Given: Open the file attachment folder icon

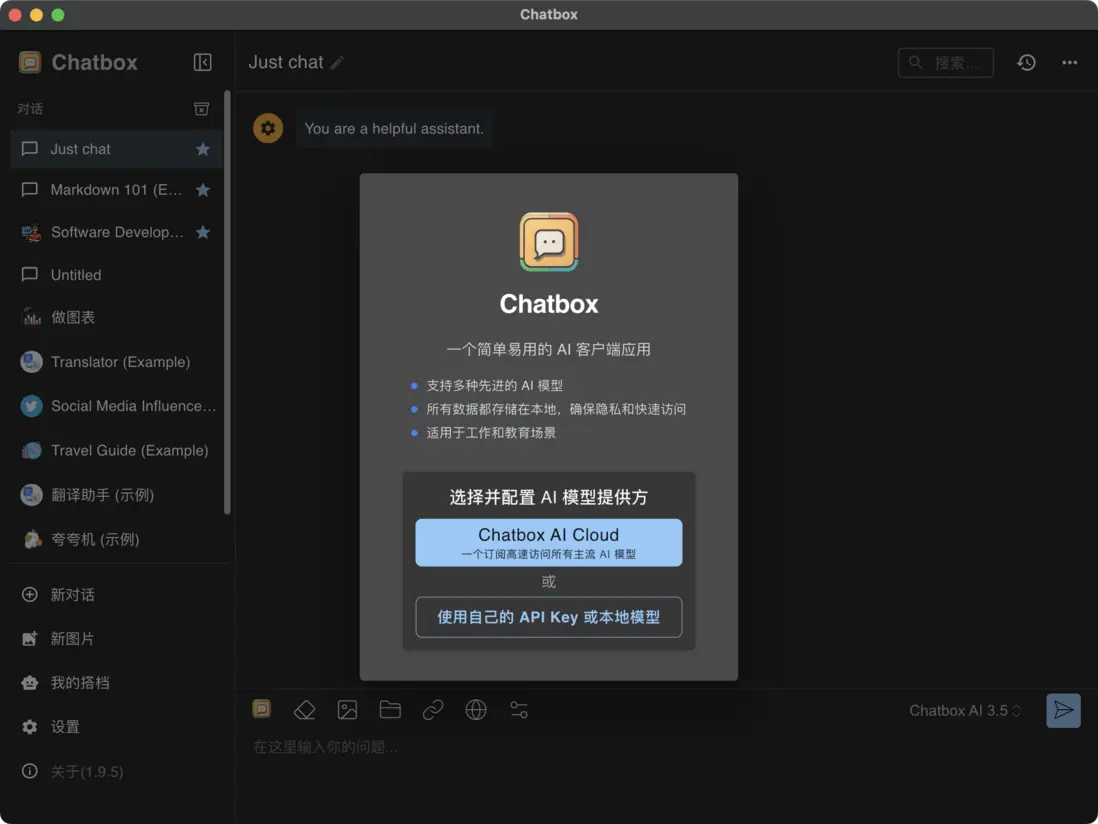Looking at the screenshot, I should 390,709.
